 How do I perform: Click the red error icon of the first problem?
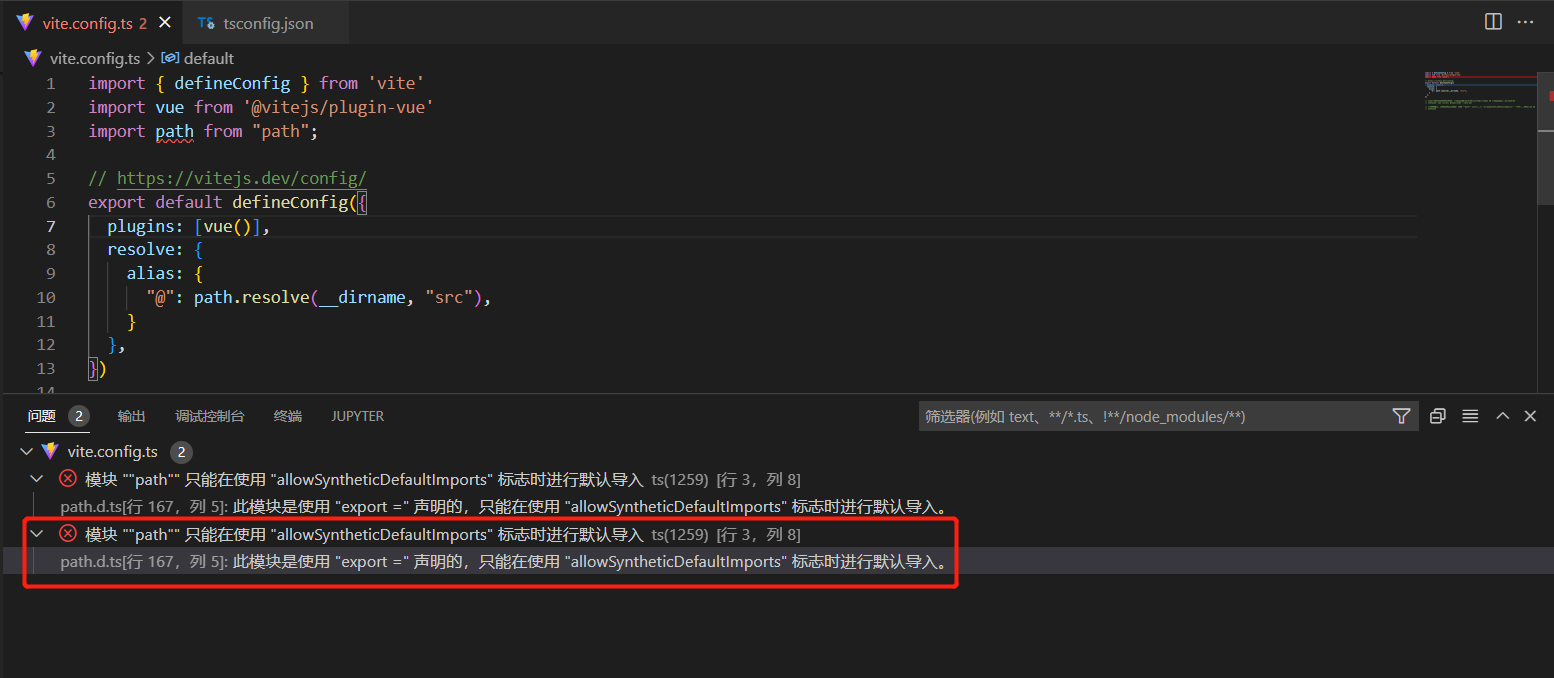68,479
